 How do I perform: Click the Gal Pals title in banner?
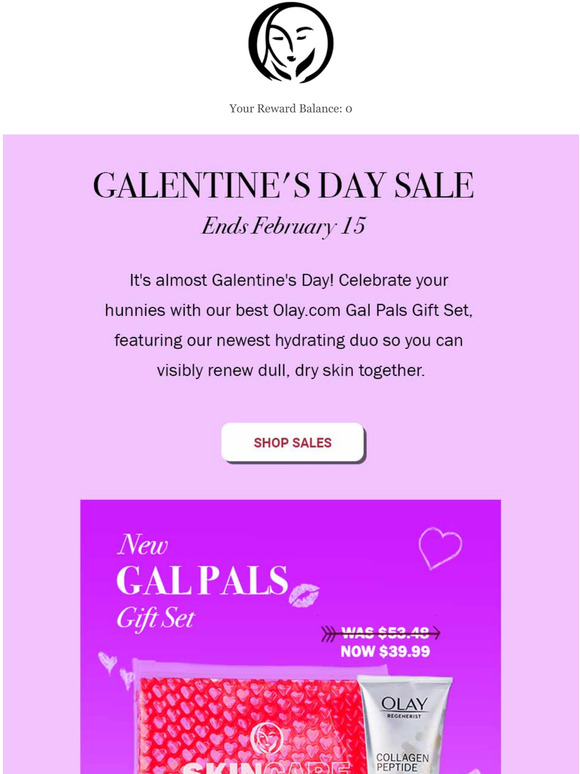202,580
